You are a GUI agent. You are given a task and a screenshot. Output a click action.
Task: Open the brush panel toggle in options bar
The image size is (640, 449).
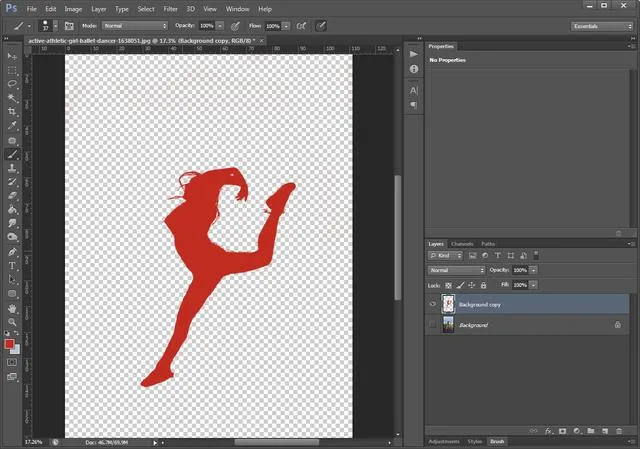click(69, 26)
